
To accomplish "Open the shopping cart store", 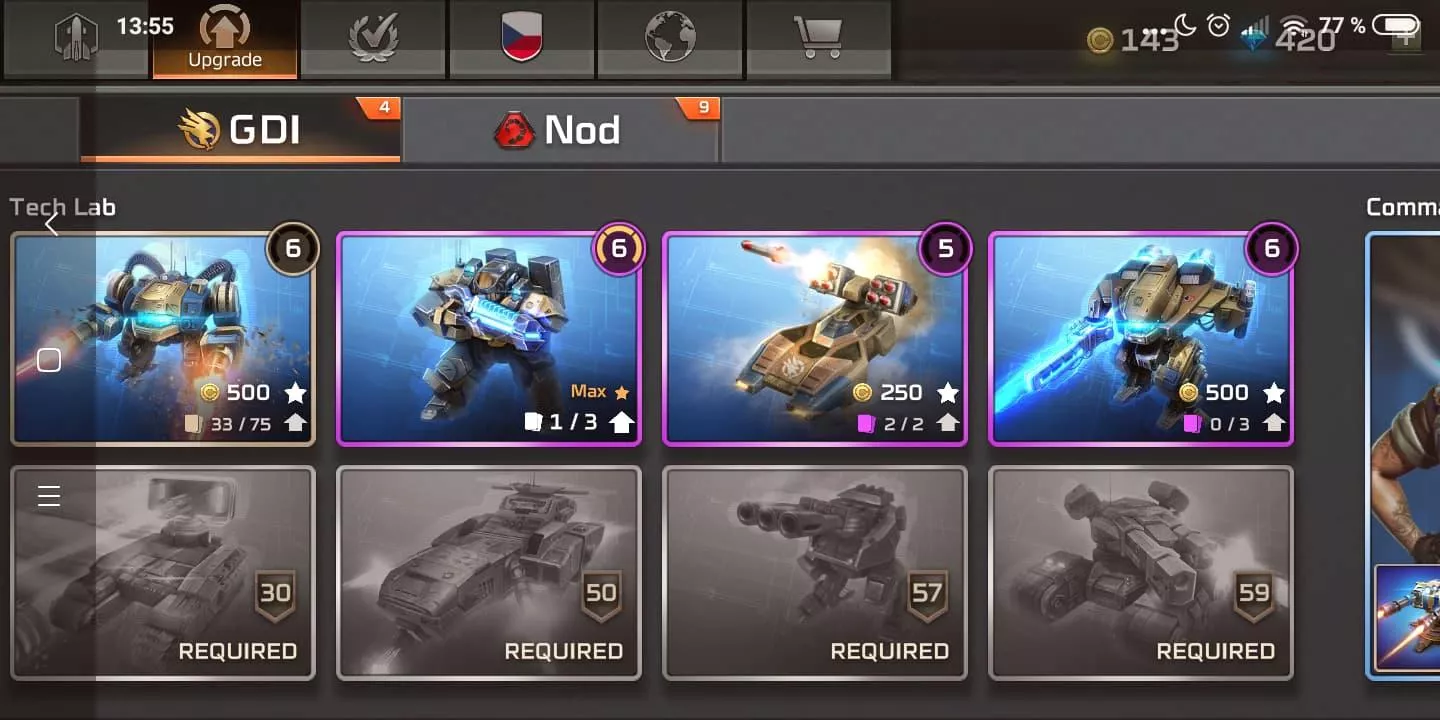I will [x=817, y=39].
